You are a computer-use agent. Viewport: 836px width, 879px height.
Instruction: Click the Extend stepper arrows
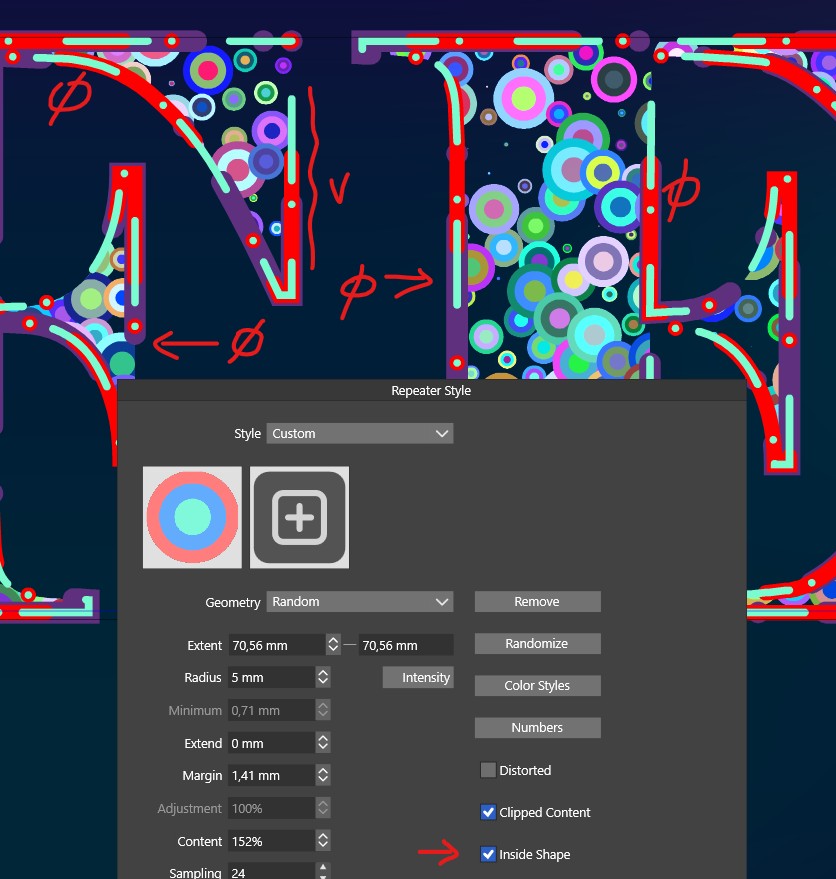[x=323, y=744]
